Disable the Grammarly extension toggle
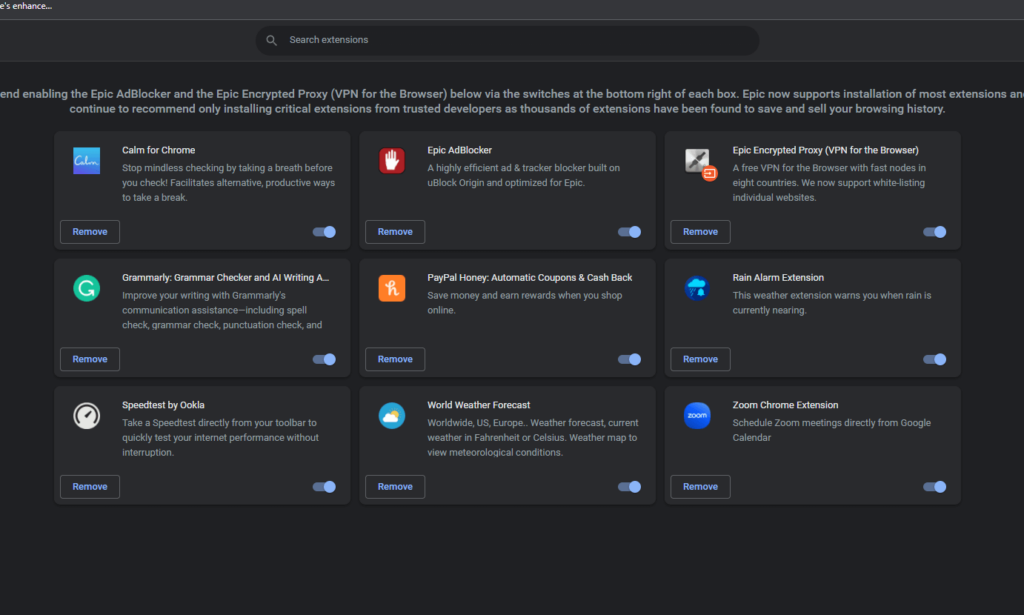This screenshot has height=615, width=1024. pos(324,359)
